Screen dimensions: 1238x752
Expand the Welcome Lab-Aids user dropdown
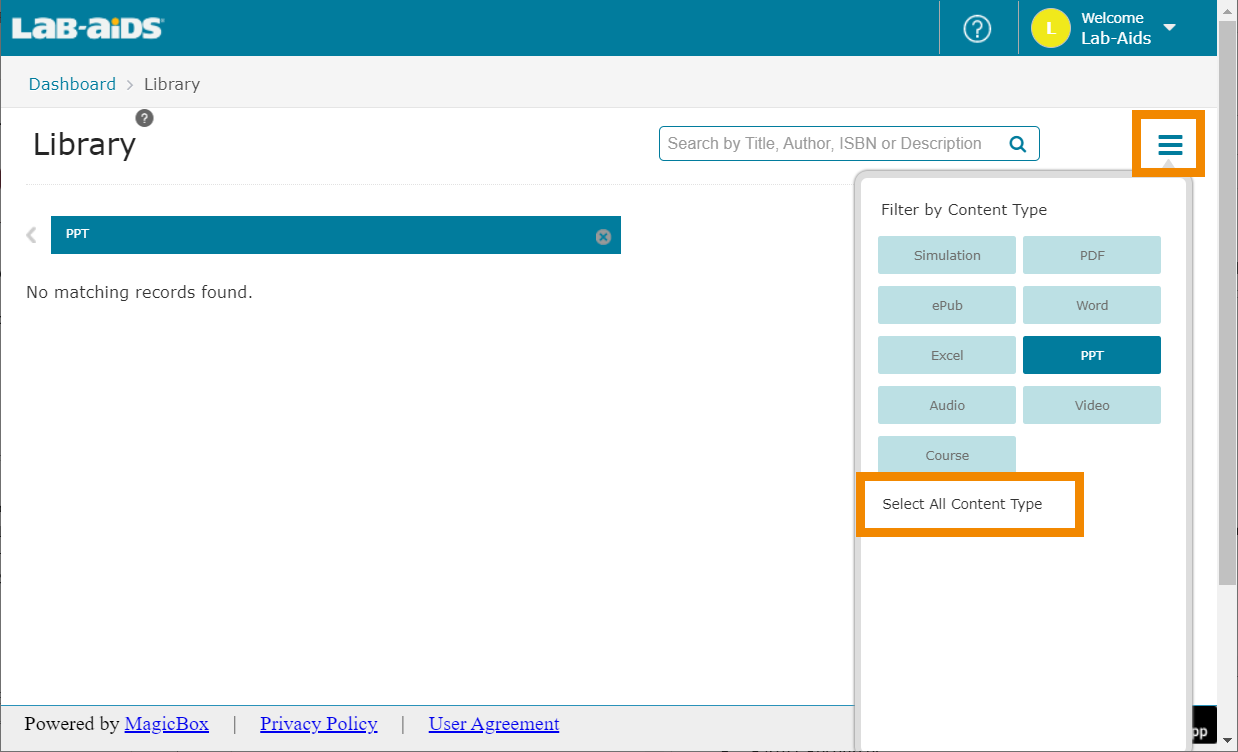pos(1169,28)
